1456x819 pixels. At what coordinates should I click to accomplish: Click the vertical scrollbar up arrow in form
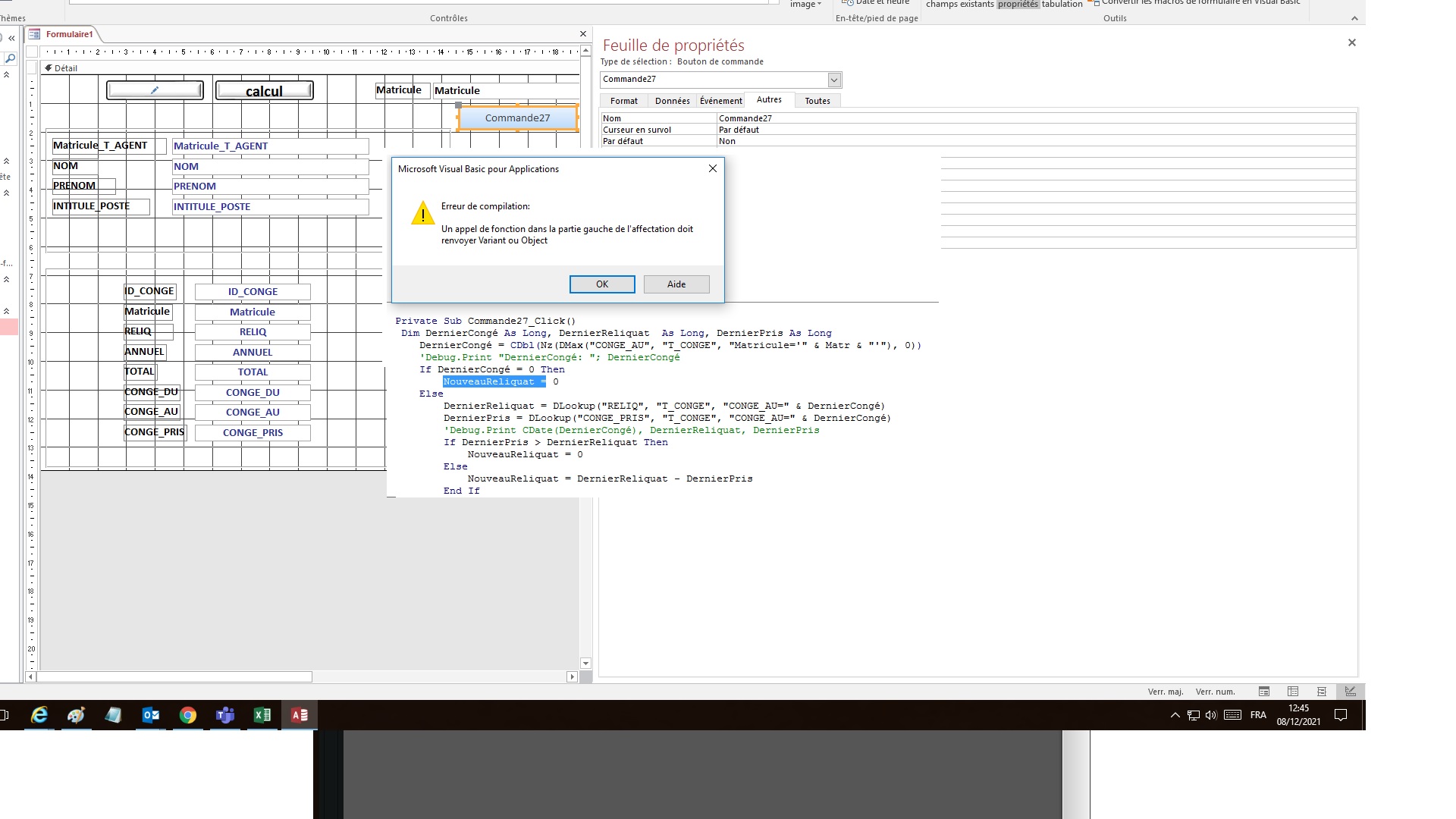(x=585, y=51)
